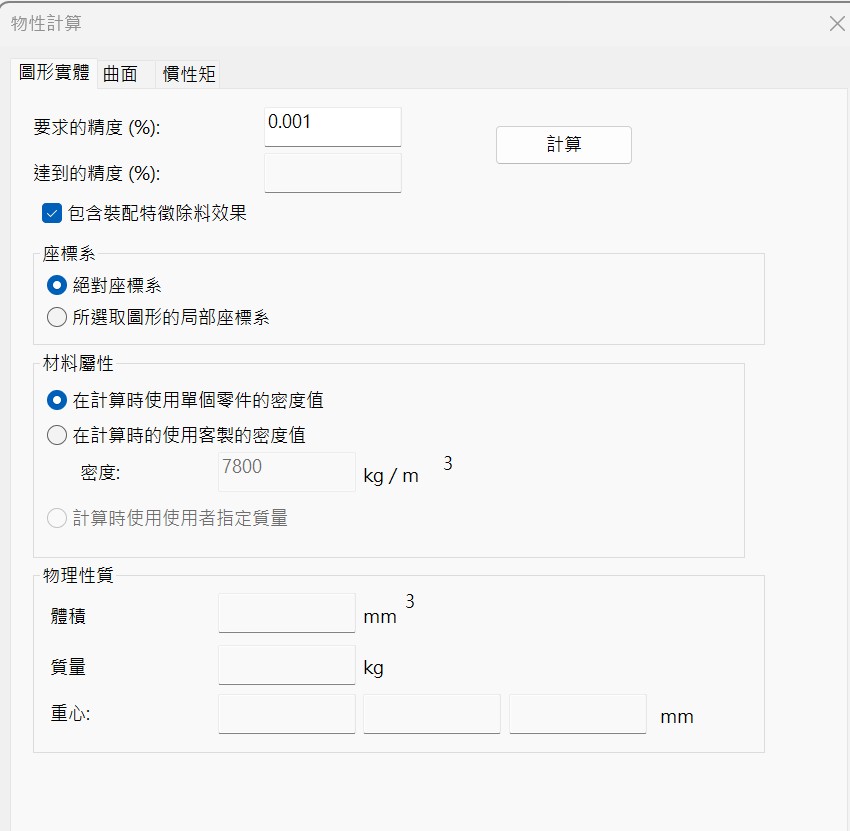Click the middle 重心 coordinate field
The width and height of the screenshot is (850, 831).
click(x=432, y=714)
